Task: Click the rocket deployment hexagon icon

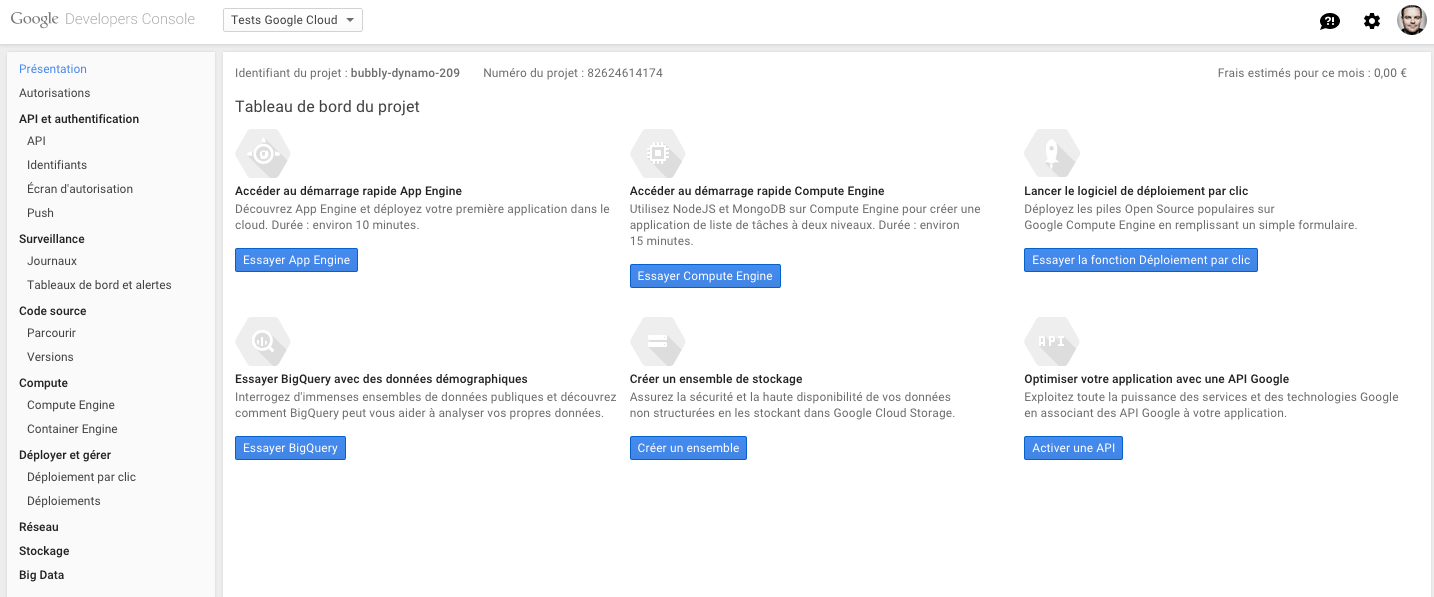Action: [x=1052, y=154]
